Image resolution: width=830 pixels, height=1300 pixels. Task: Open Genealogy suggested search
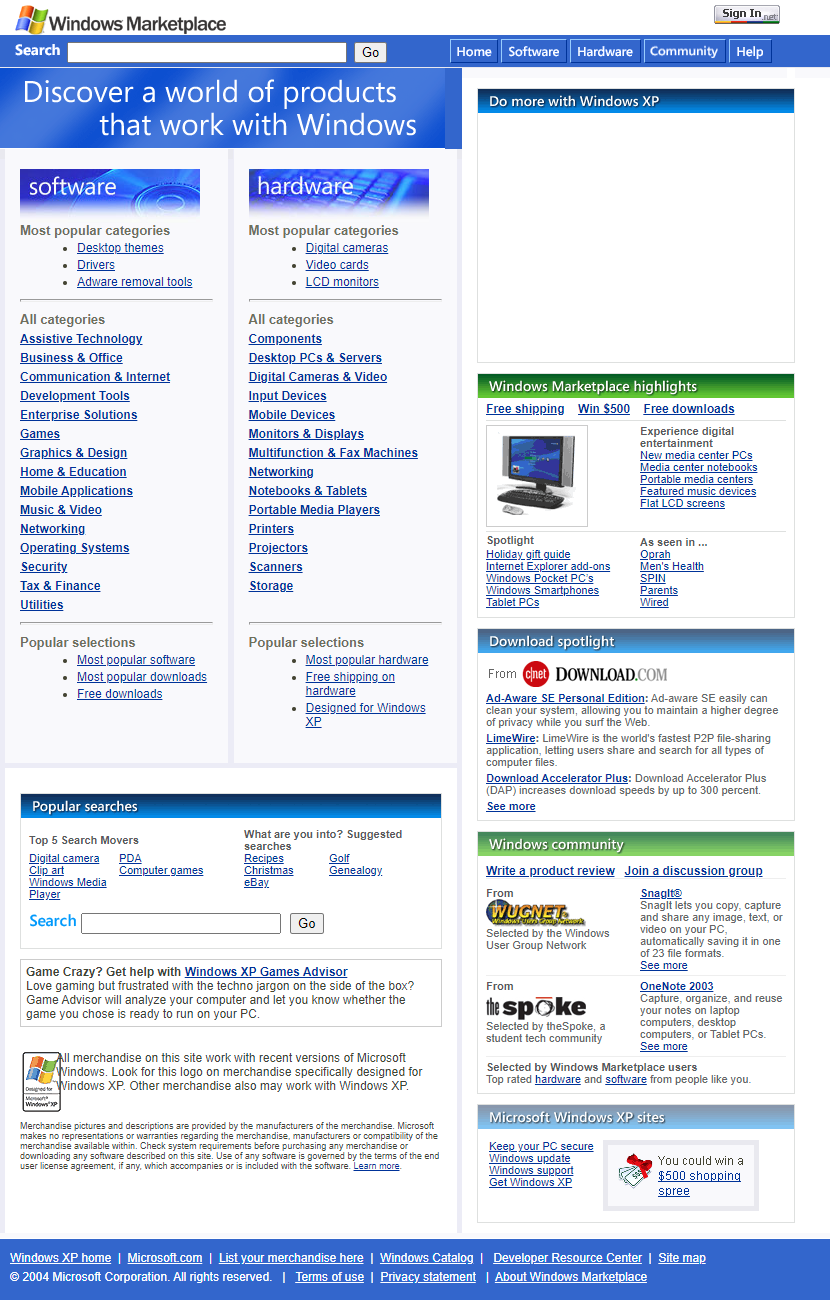356,870
